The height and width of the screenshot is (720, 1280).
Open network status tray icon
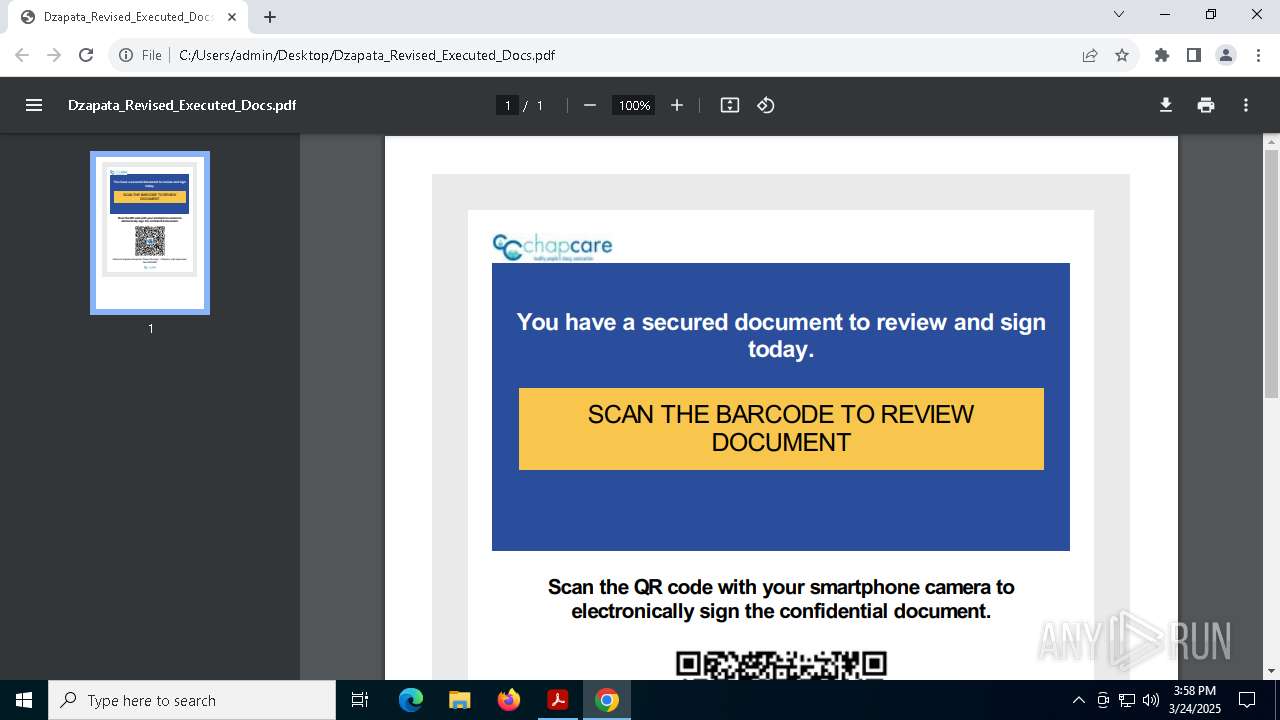[x=1127, y=700]
